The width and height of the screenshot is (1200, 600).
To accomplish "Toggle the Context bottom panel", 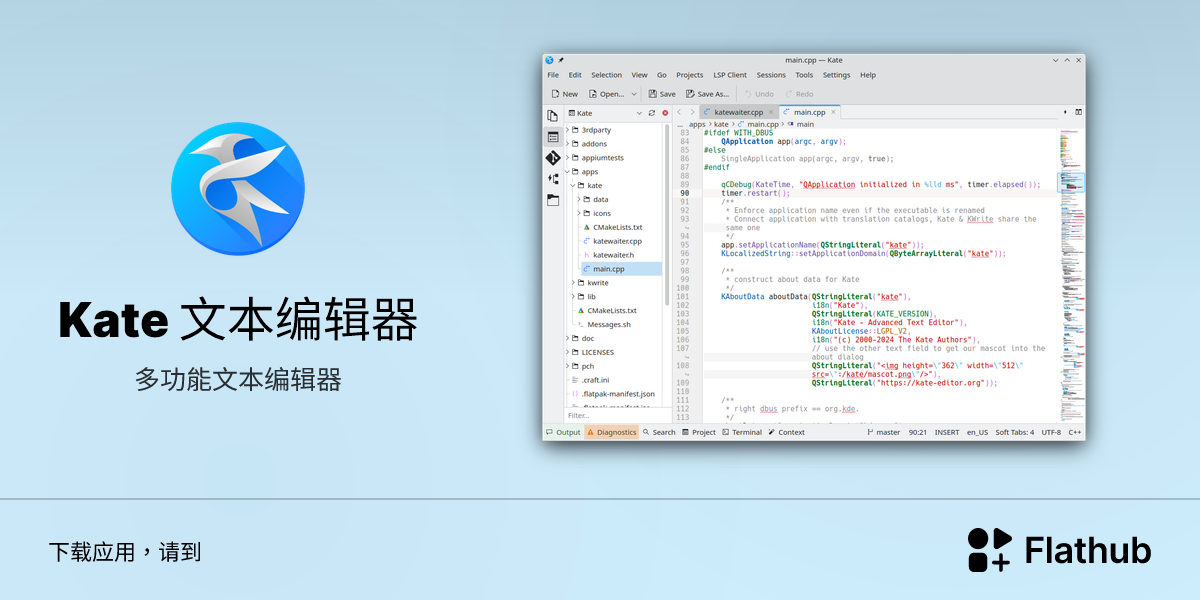I will point(786,432).
